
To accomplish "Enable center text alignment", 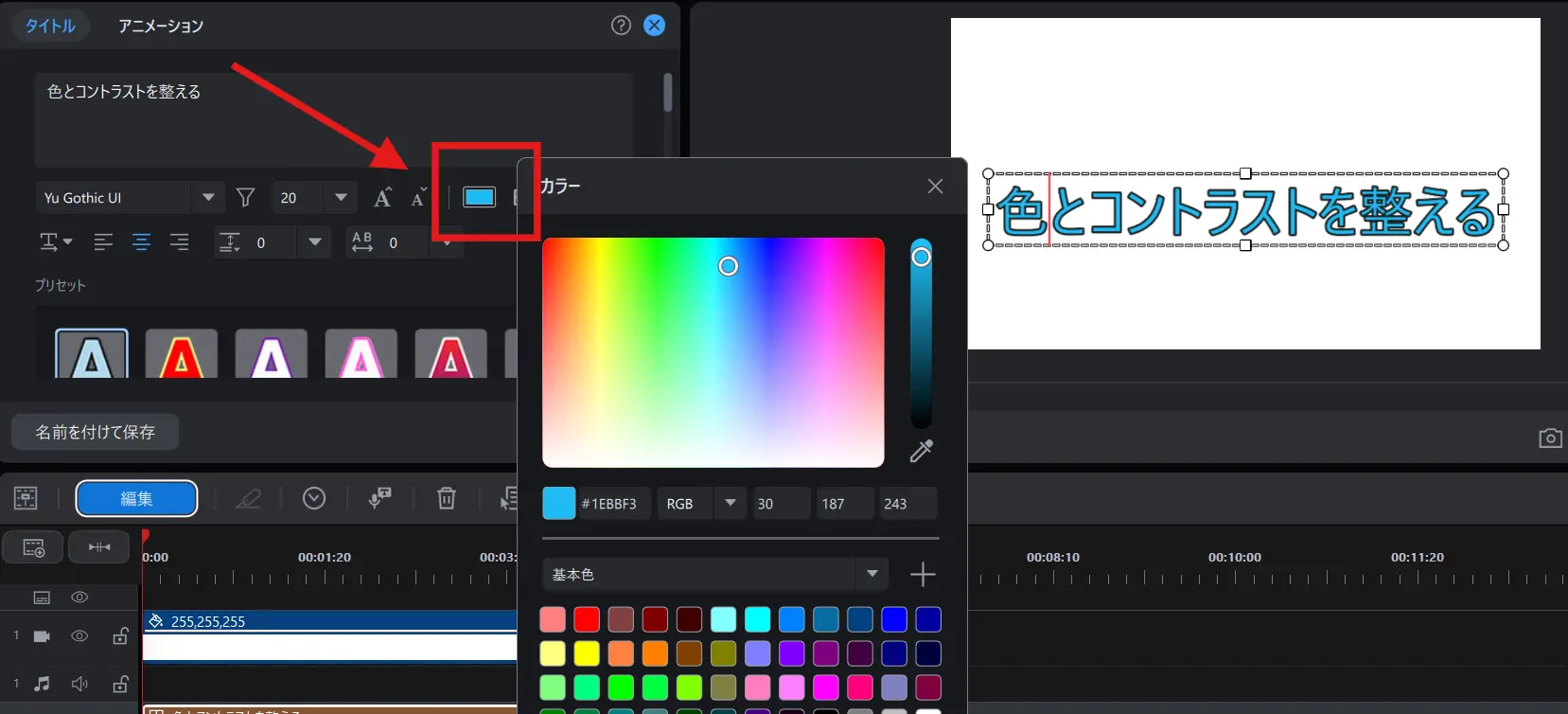I will click(141, 242).
